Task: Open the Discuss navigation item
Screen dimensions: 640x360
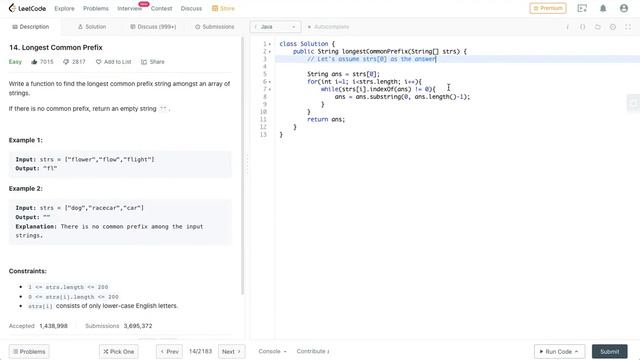Action: coord(191,8)
